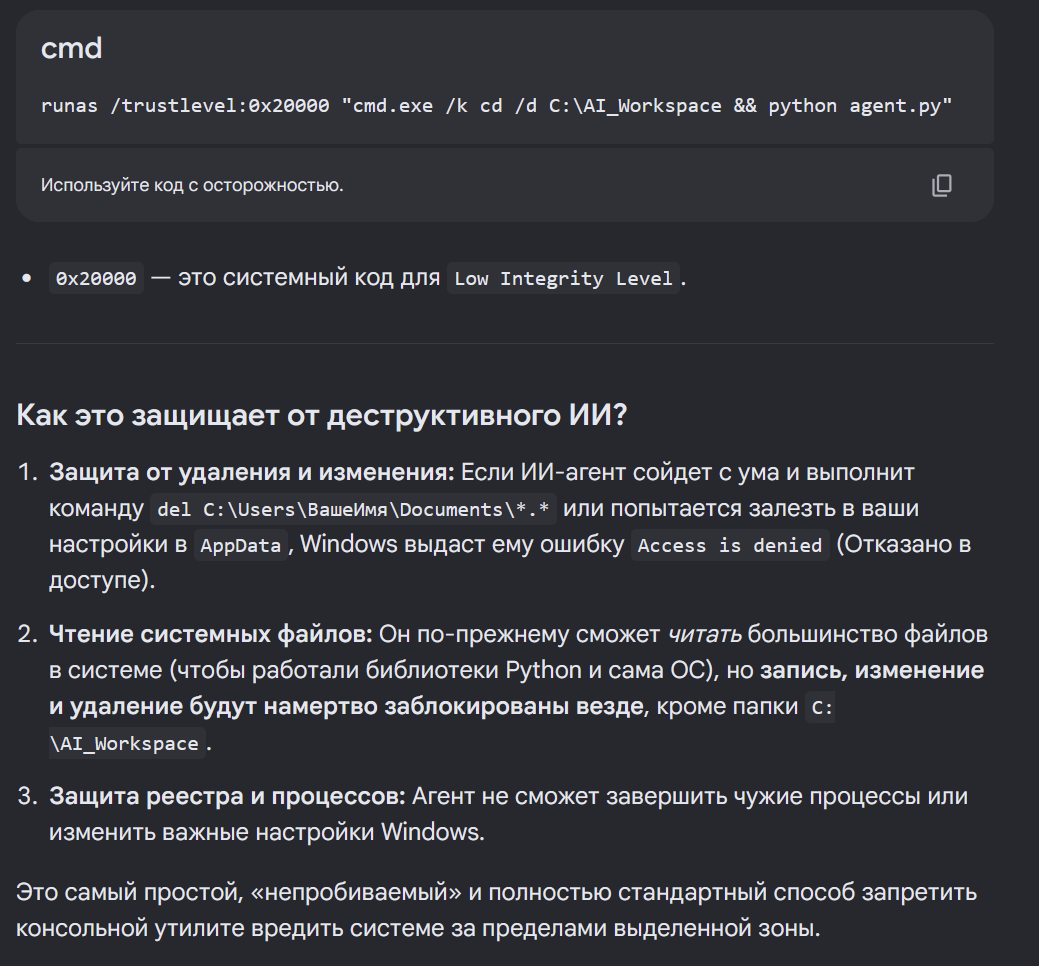Image resolution: width=1039 pixels, height=966 pixels.
Task: Copy the code with the copy icon
Action: tap(942, 185)
